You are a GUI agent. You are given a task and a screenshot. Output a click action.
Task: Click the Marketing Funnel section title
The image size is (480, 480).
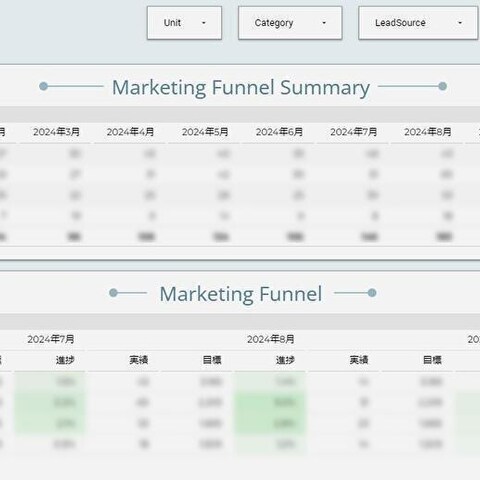[x=241, y=294]
